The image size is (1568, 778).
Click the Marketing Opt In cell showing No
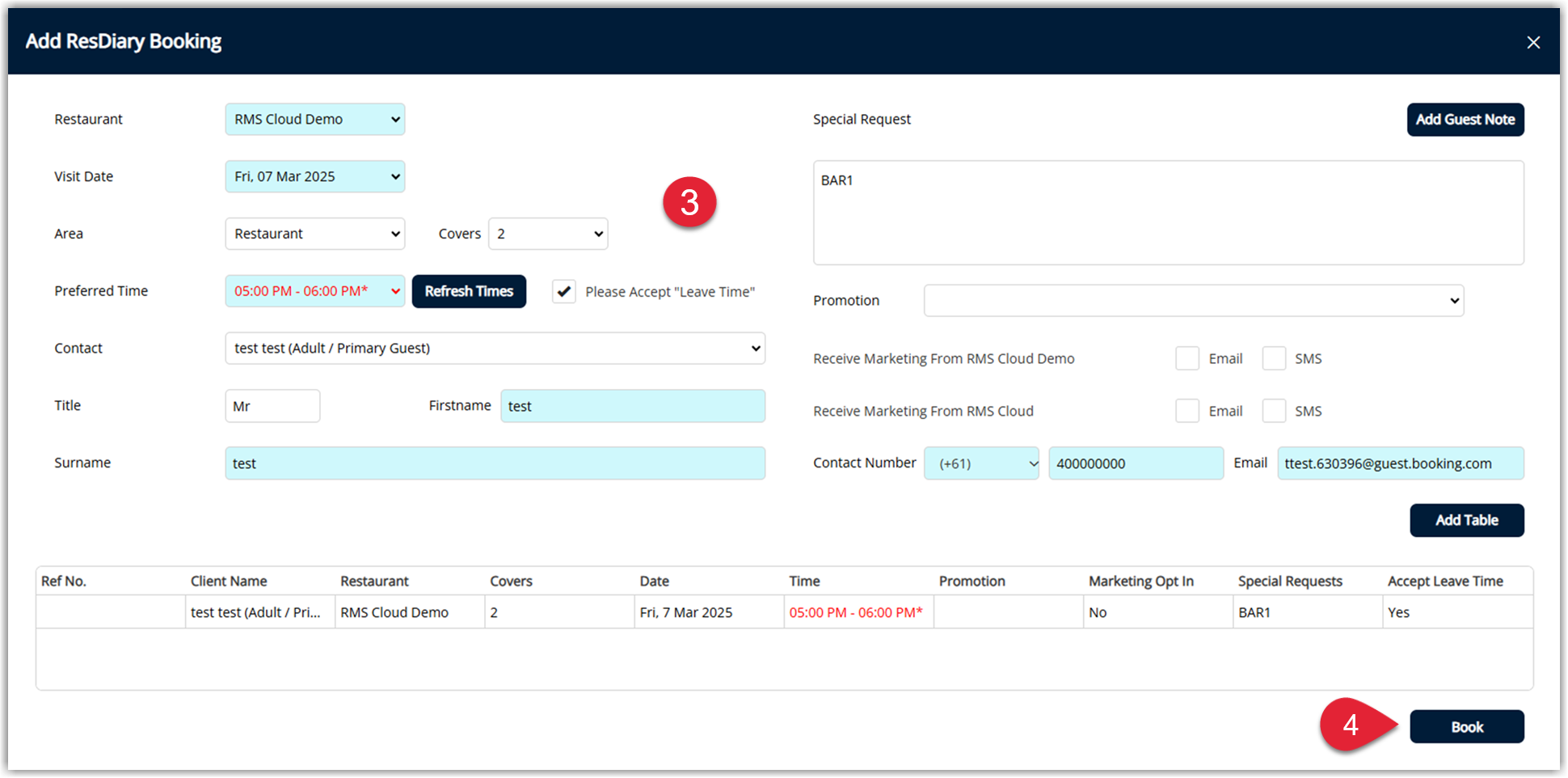(1158, 612)
